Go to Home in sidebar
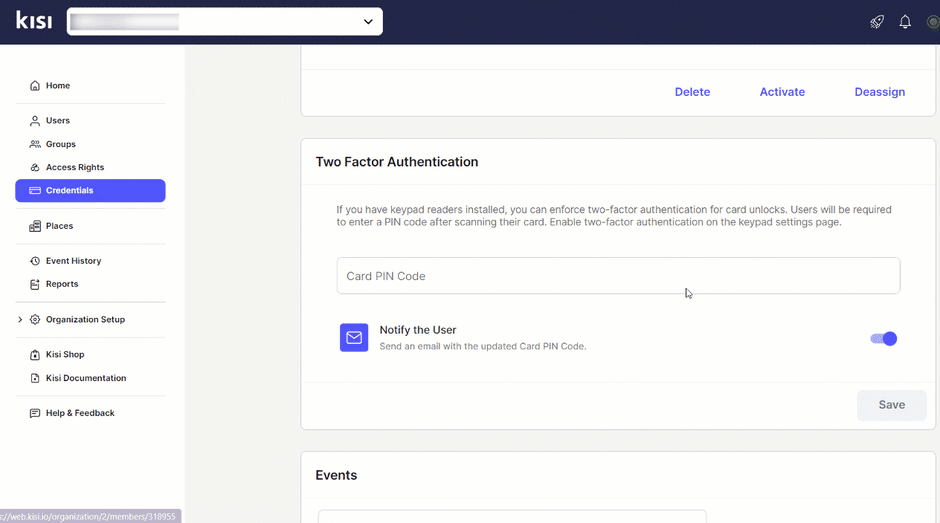 (58, 86)
